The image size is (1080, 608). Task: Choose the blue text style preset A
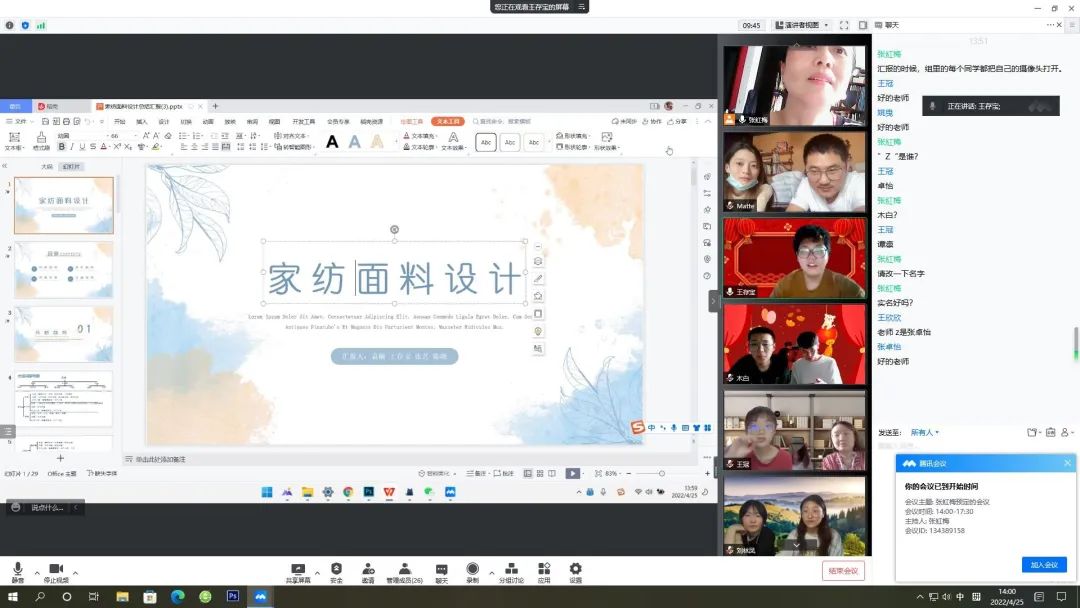point(355,142)
